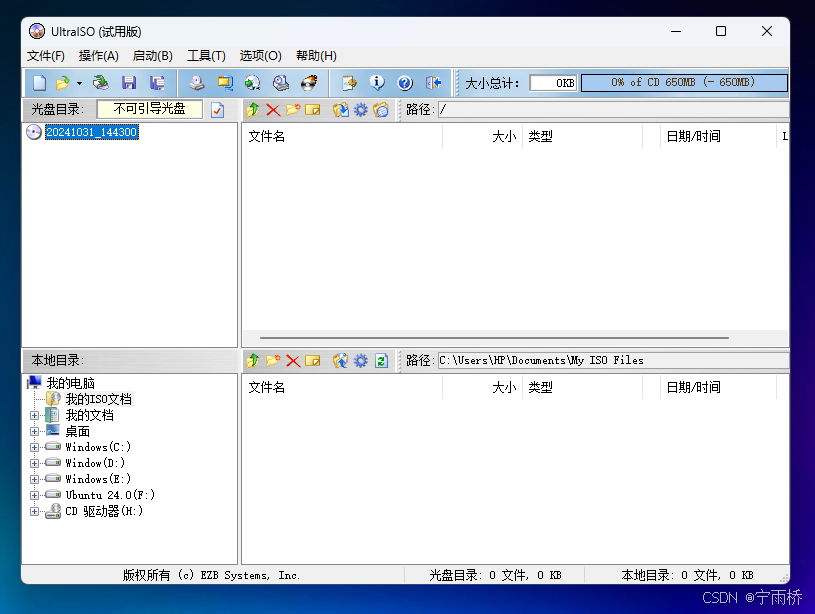Click the local path field showing My ISO Files

(613, 360)
